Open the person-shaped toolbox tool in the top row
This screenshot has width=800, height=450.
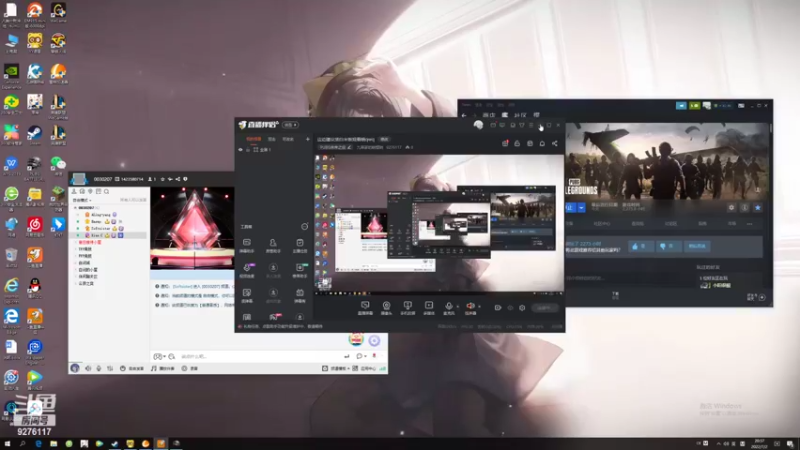point(273,245)
